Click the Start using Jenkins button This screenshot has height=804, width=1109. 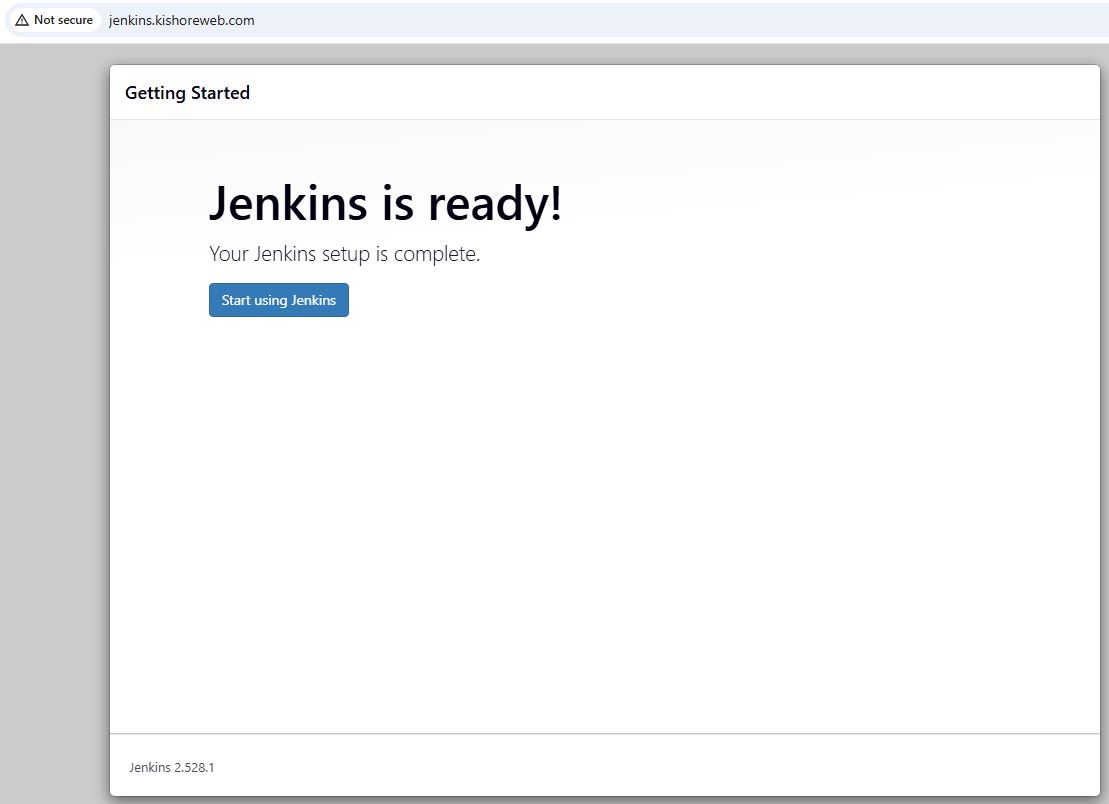[x=278, y=300]
